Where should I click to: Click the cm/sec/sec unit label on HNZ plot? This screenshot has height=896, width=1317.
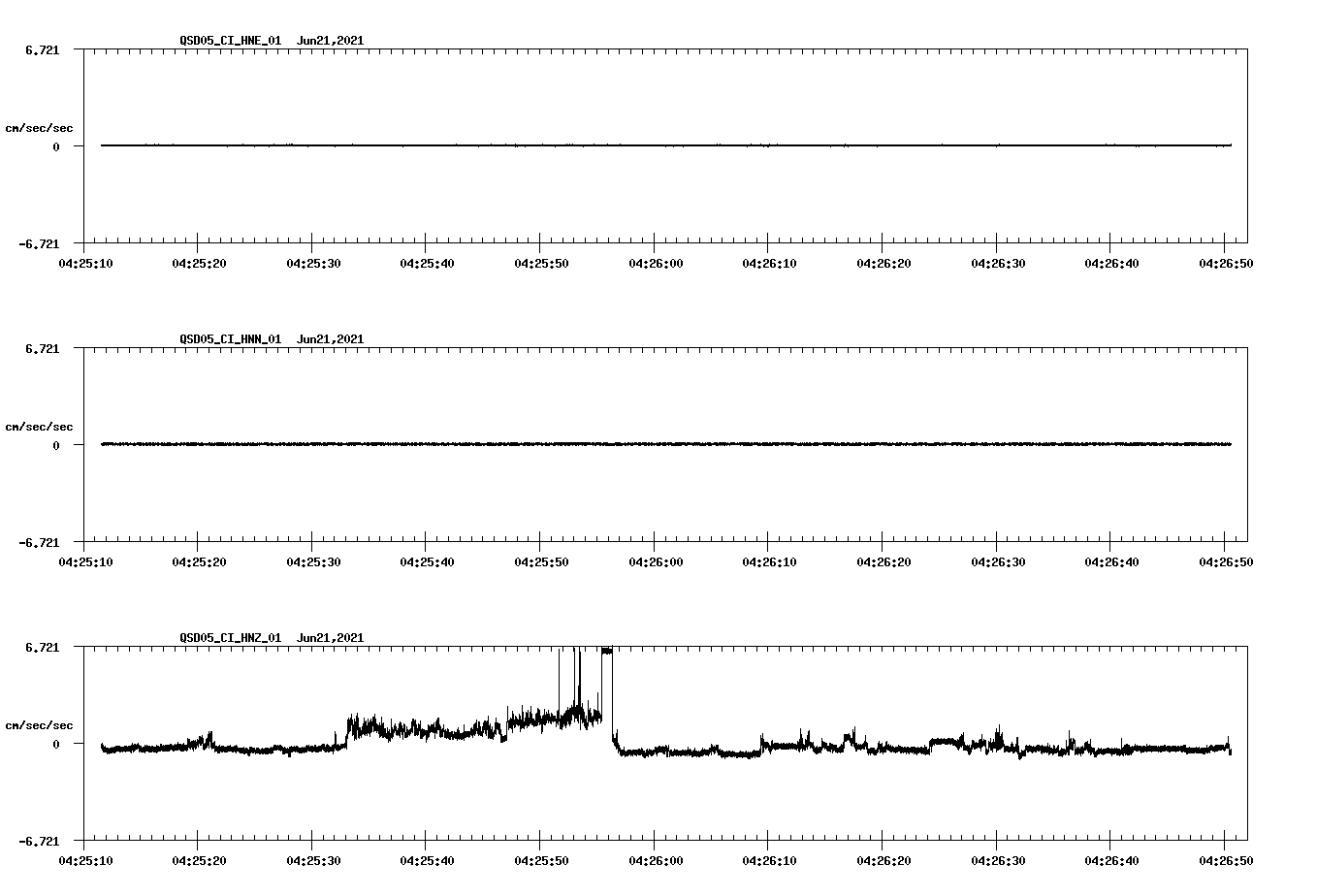click(40, 725)
